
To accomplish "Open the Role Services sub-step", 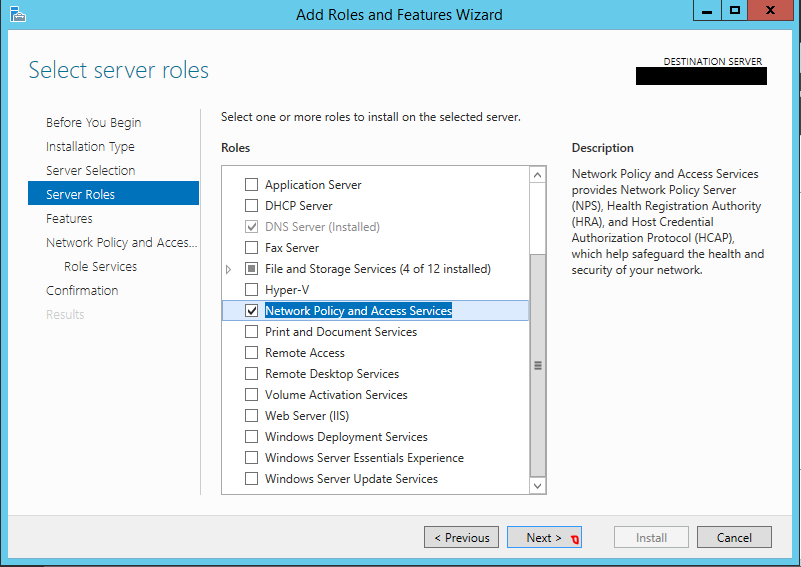I will tap(101, 267).
